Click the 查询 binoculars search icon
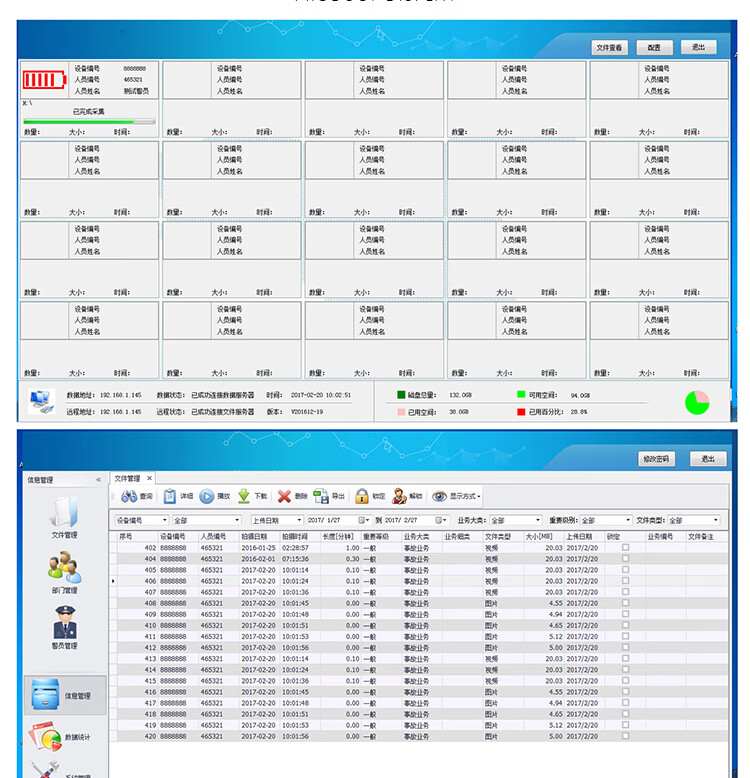Screen dimensions: 750x778 coord(129,496)
